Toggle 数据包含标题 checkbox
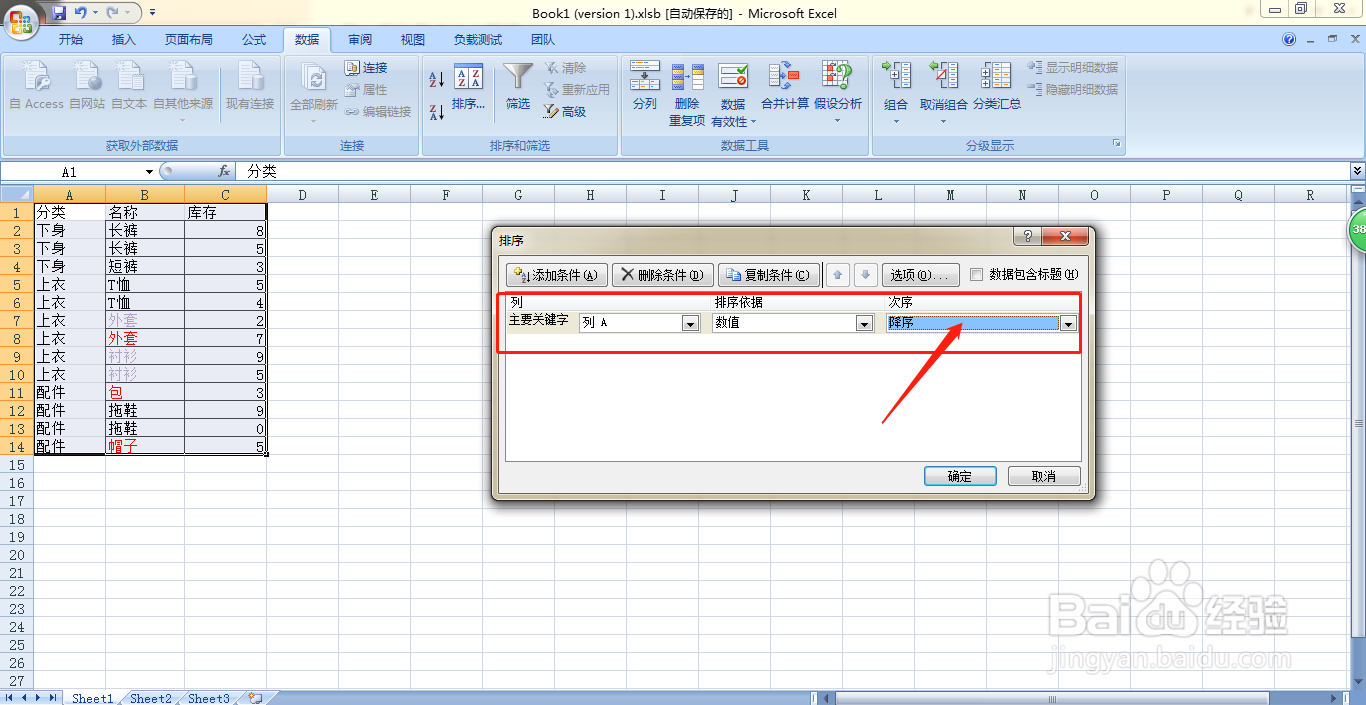Screen dimensions: 1366x705 coord(977,274)
